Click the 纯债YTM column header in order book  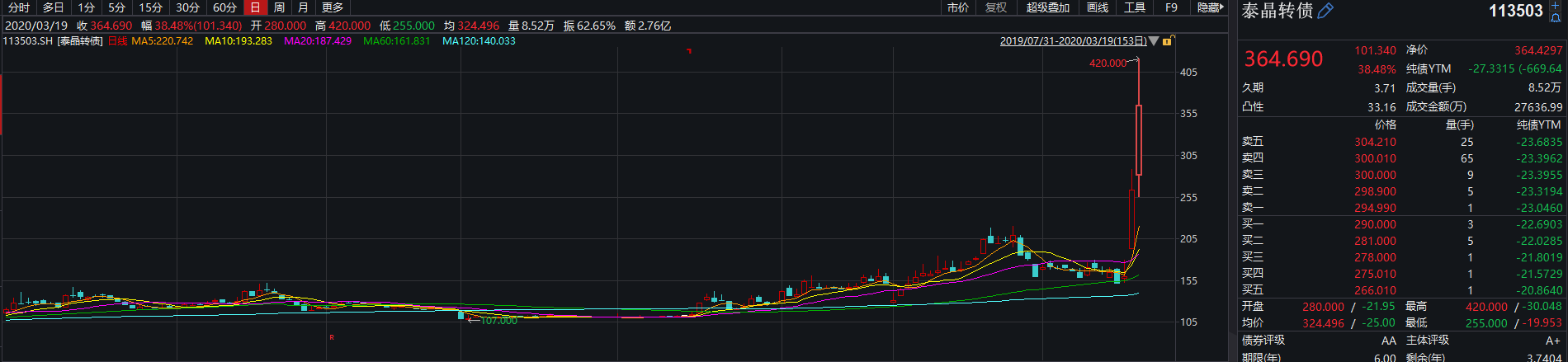tap(1538, 125)
